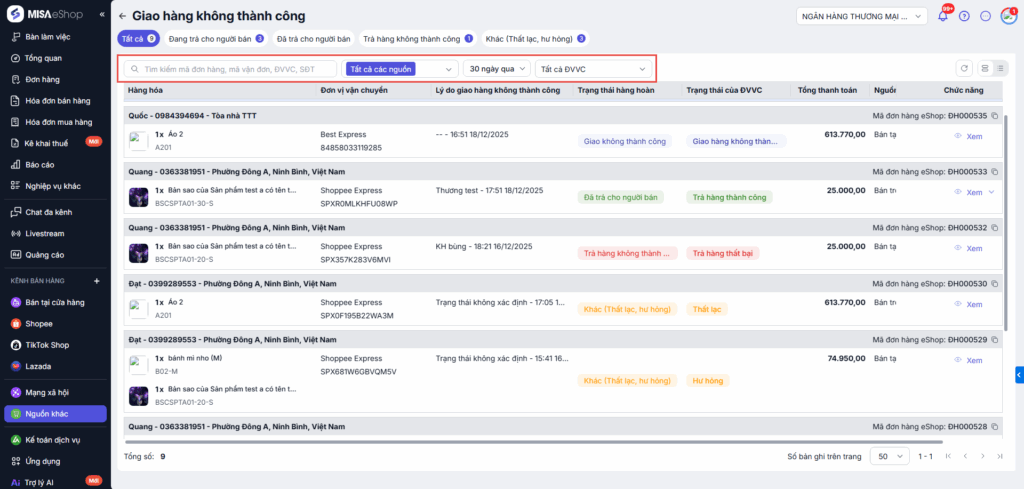Image resolution: width=1024 pixels, height=489 pixels.
Task: Open 'Đơn hàng' in the sidebar
Action: click(44, 79)
